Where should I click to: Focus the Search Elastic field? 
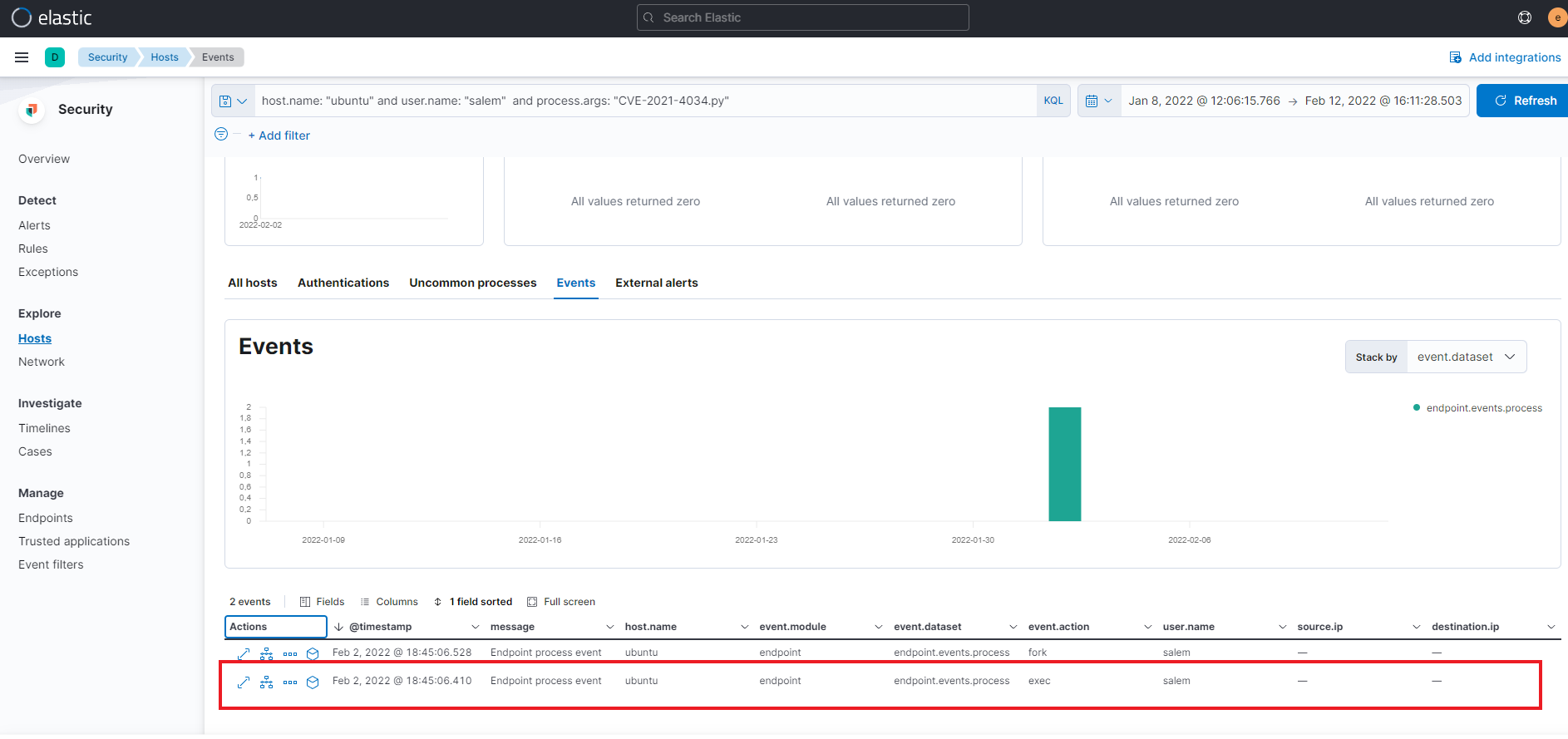coord(802,17)
